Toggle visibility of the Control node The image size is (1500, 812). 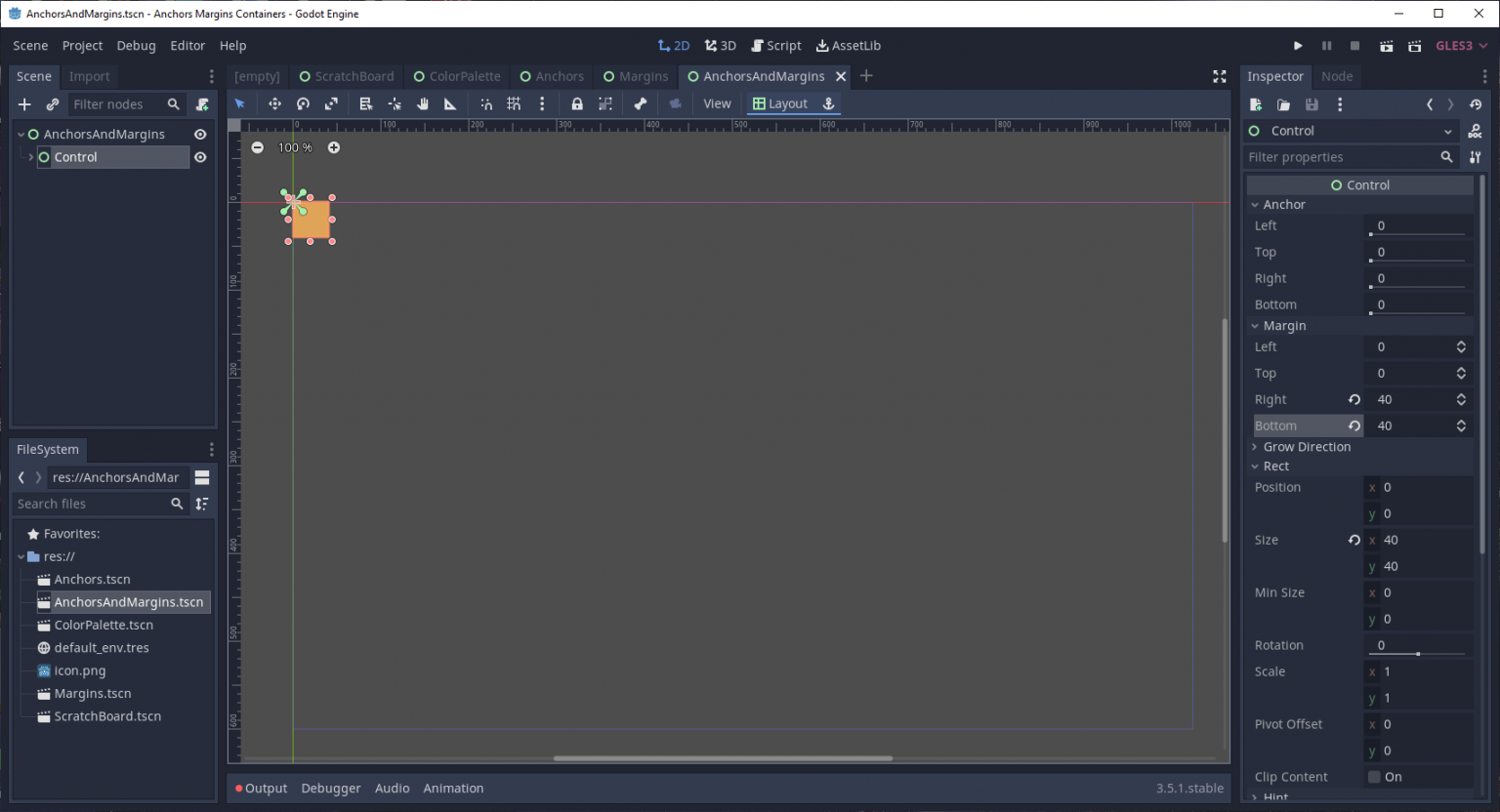pyautogui.click(x=199, y=156)
